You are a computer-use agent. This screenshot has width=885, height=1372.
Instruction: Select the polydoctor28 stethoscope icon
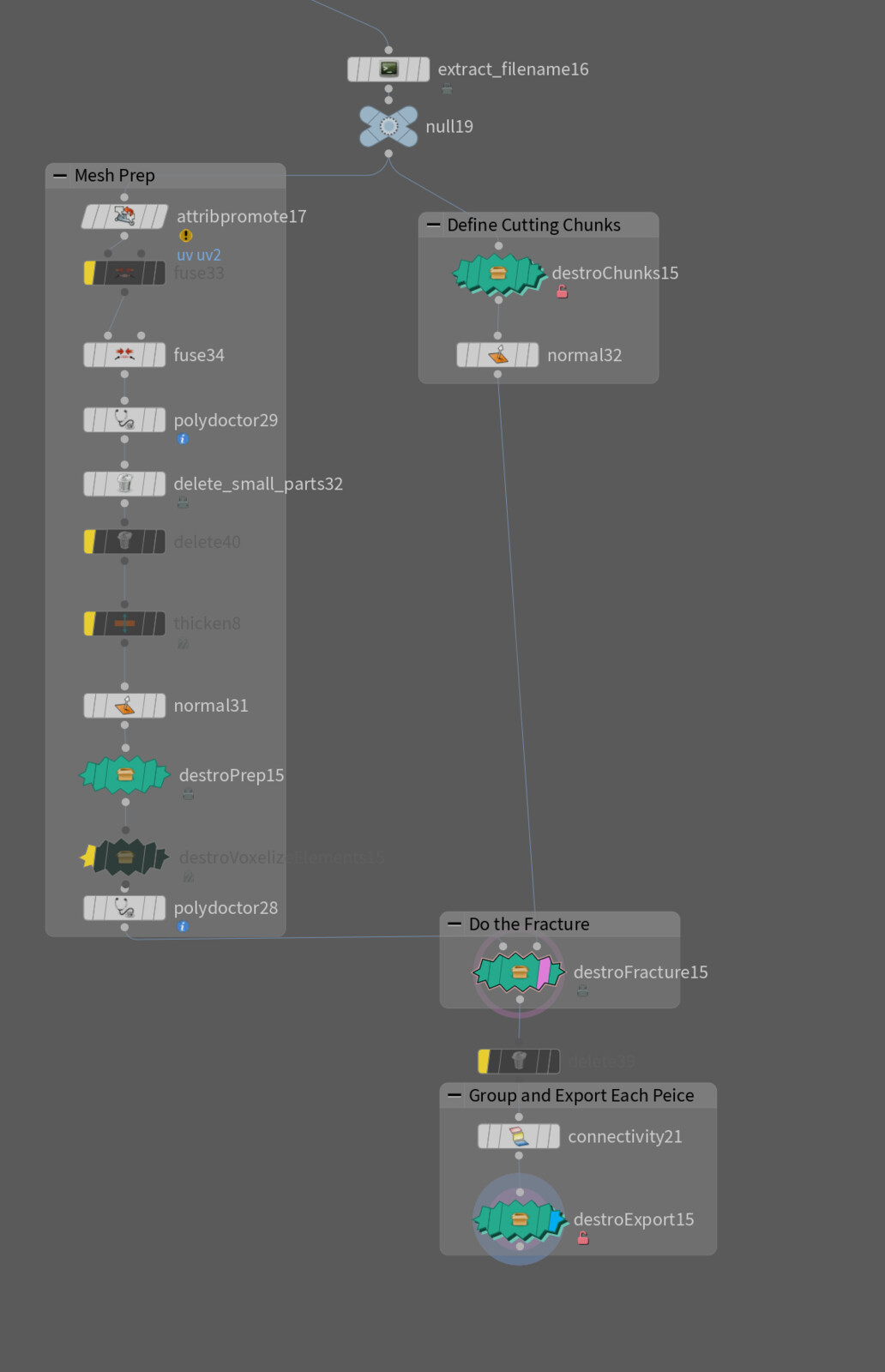coord(124,907)
